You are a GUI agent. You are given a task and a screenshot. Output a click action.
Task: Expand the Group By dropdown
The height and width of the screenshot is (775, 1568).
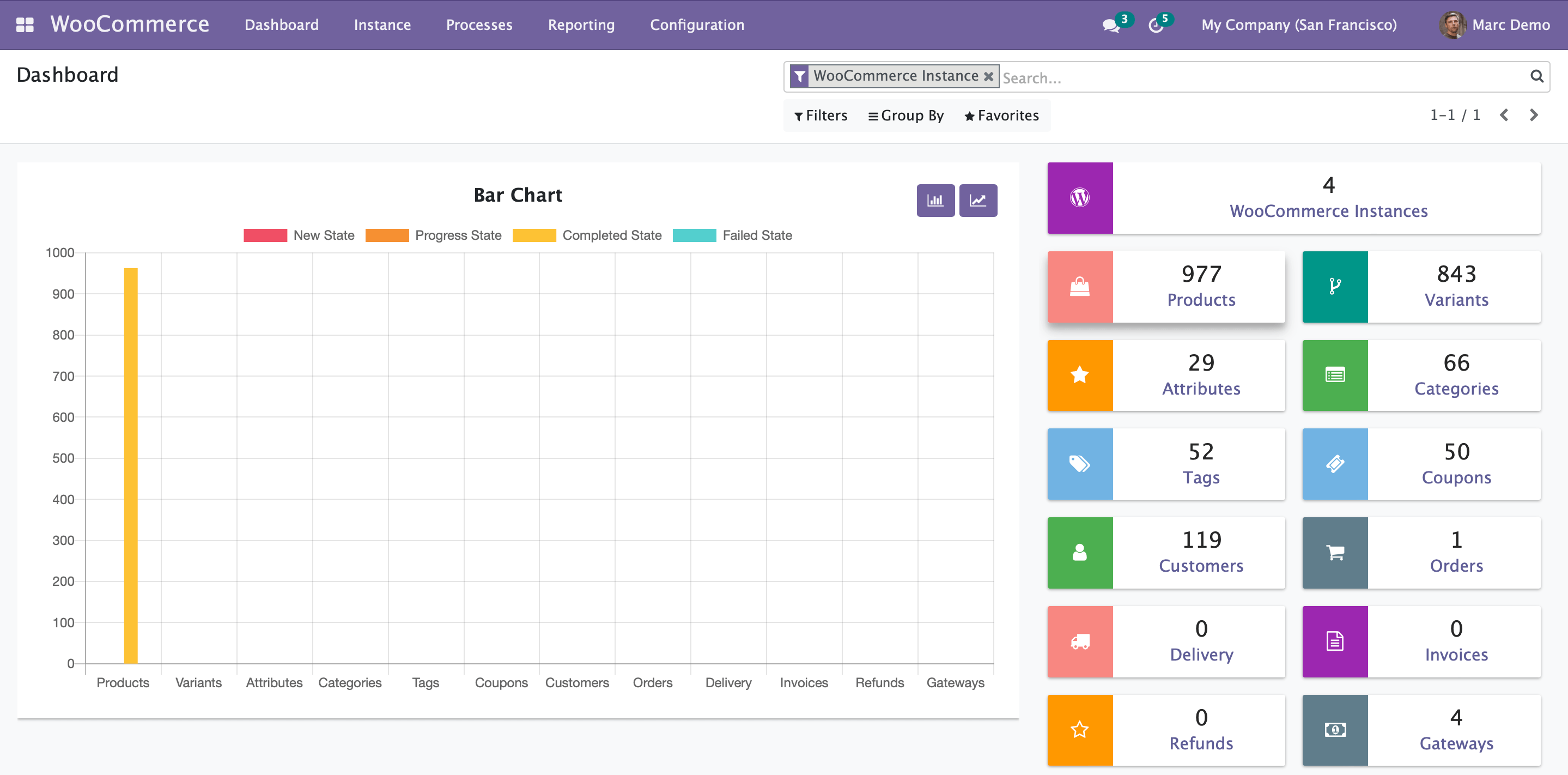tap(905, 116)
